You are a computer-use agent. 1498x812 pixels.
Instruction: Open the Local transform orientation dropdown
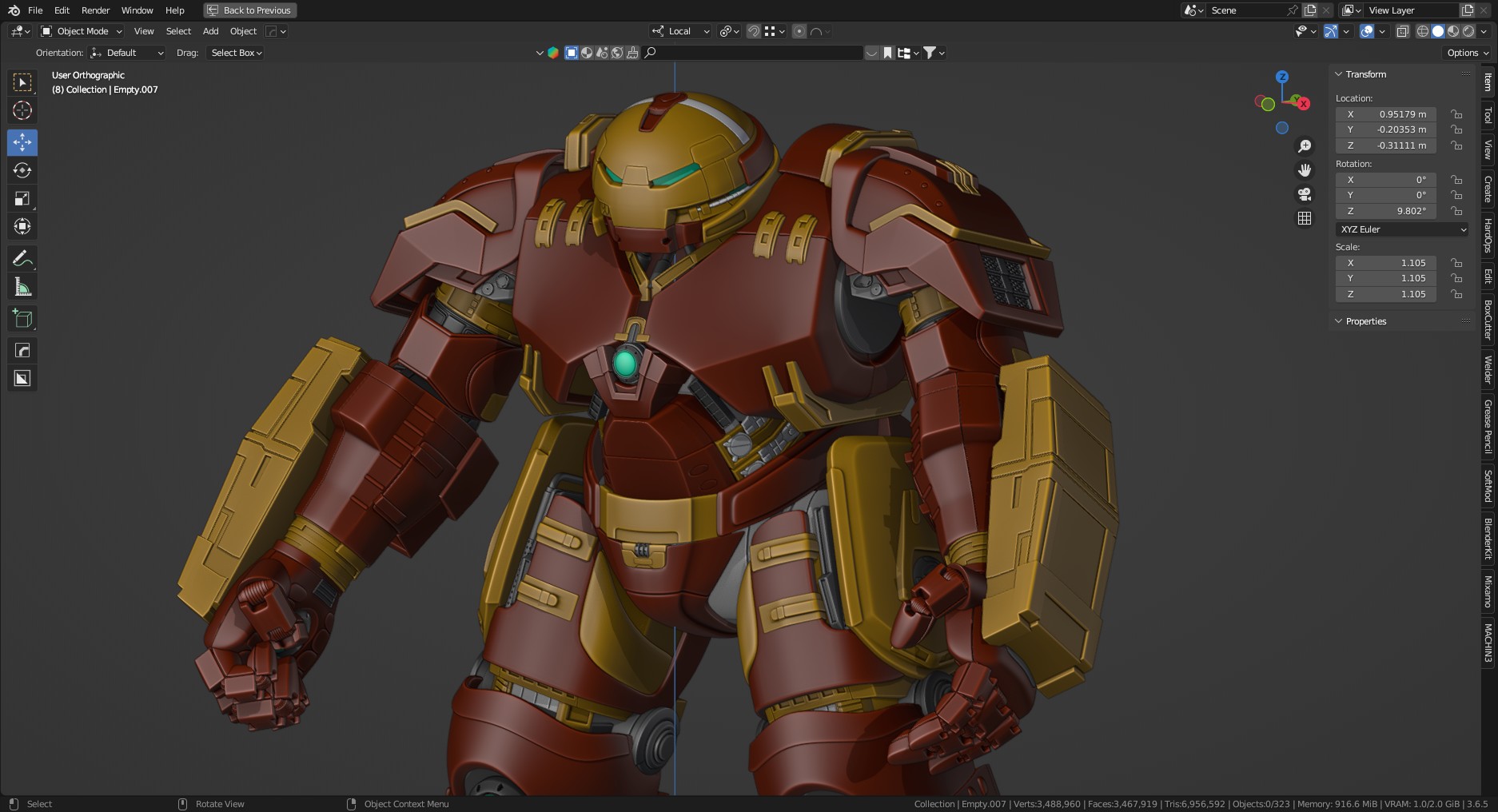680,31
